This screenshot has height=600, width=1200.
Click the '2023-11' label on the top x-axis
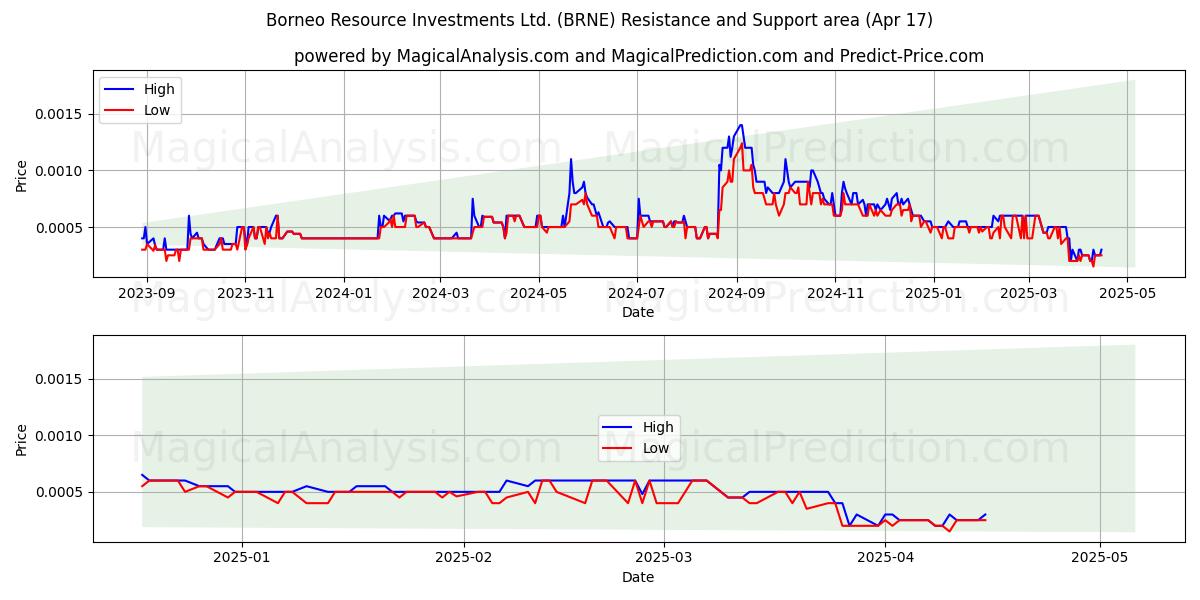tap(245, 293)
